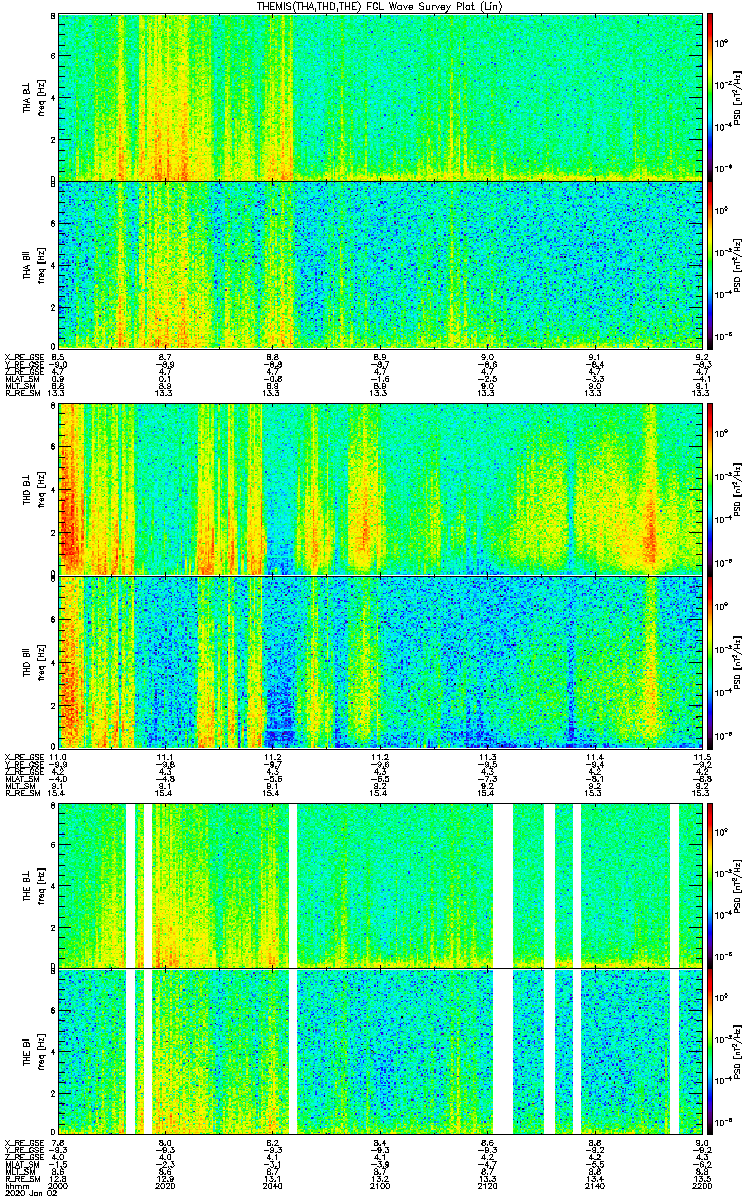This screenshot has height=1200, width=750.
Task: Pick the THE B-perpendicular spectrogram panel
Action: [380, 885]
